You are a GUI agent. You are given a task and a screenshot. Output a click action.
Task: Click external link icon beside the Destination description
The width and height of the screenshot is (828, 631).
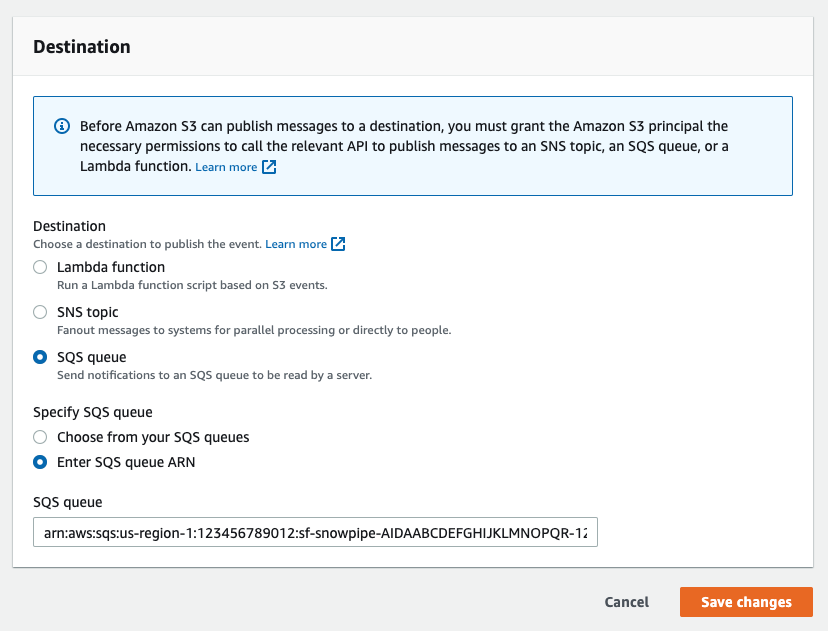338,244
